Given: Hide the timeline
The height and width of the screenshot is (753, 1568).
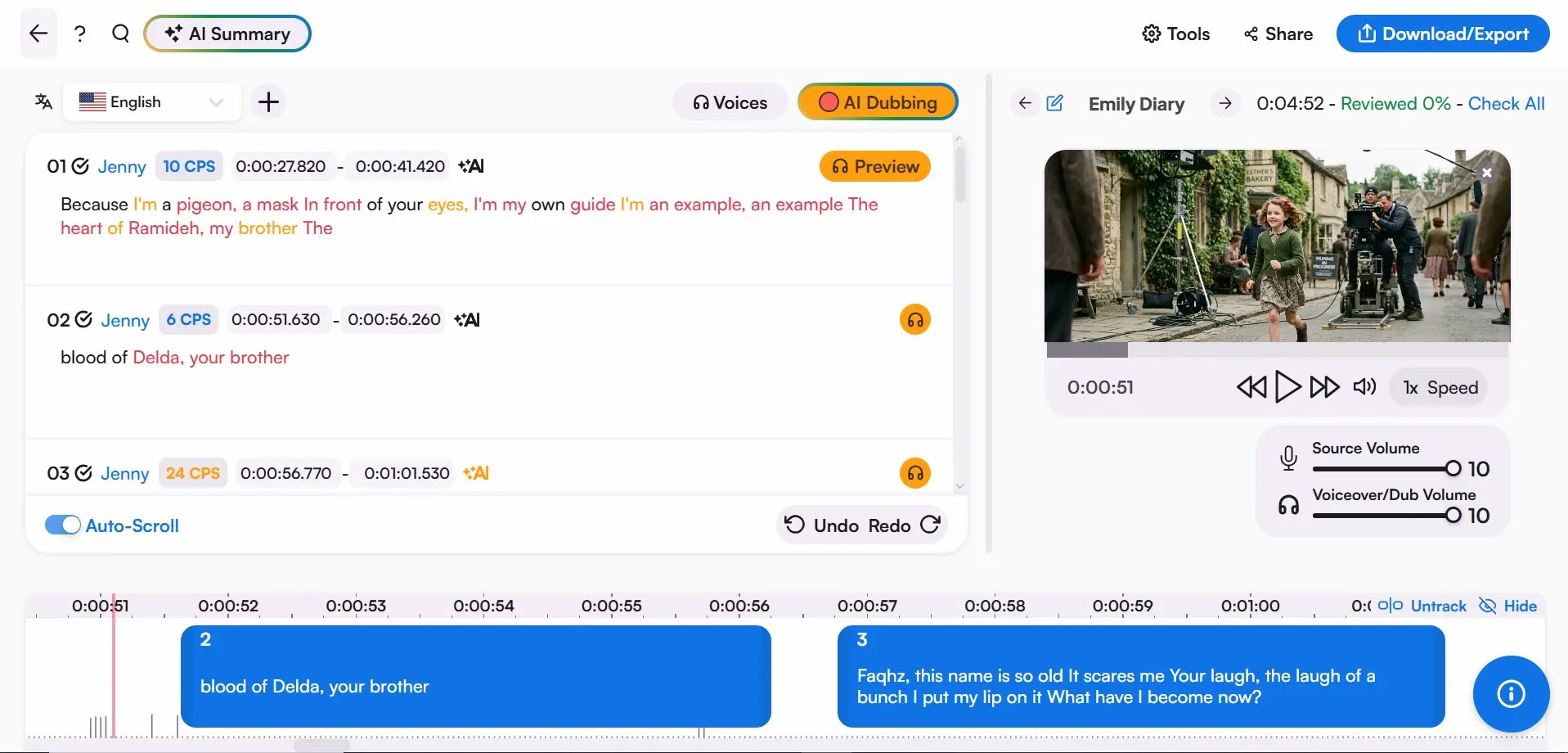Looking at the screenshot, I should (1508, 606).
